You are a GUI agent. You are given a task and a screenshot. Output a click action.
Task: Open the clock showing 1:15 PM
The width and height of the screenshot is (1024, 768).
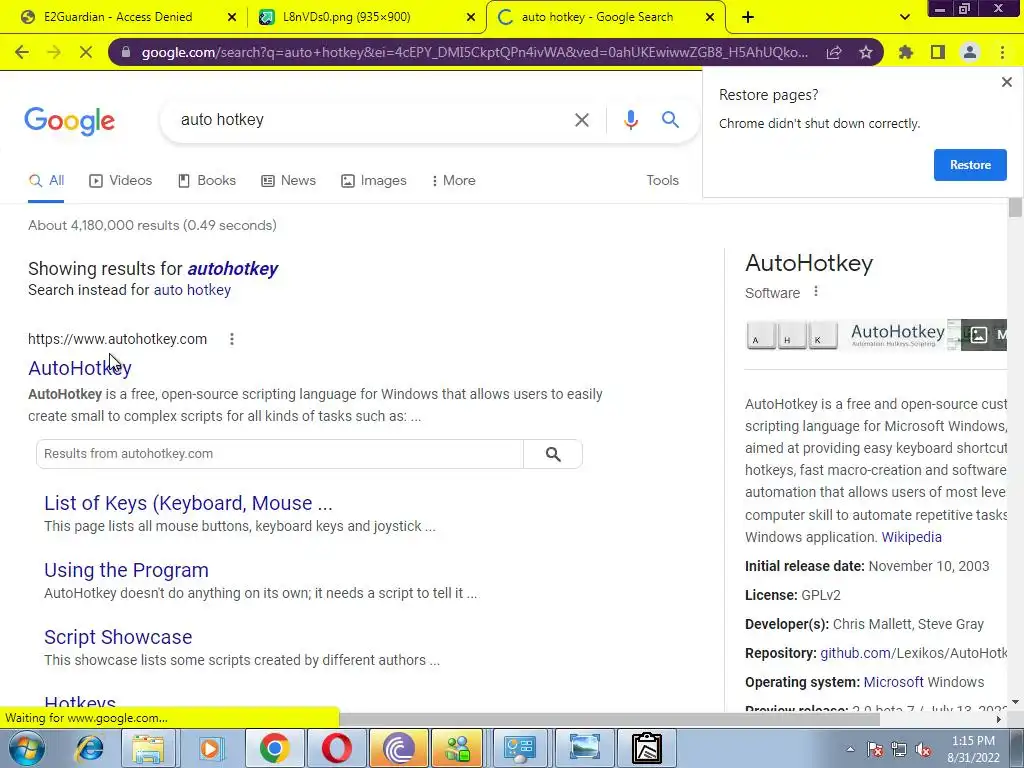click(x=973, y=749)
